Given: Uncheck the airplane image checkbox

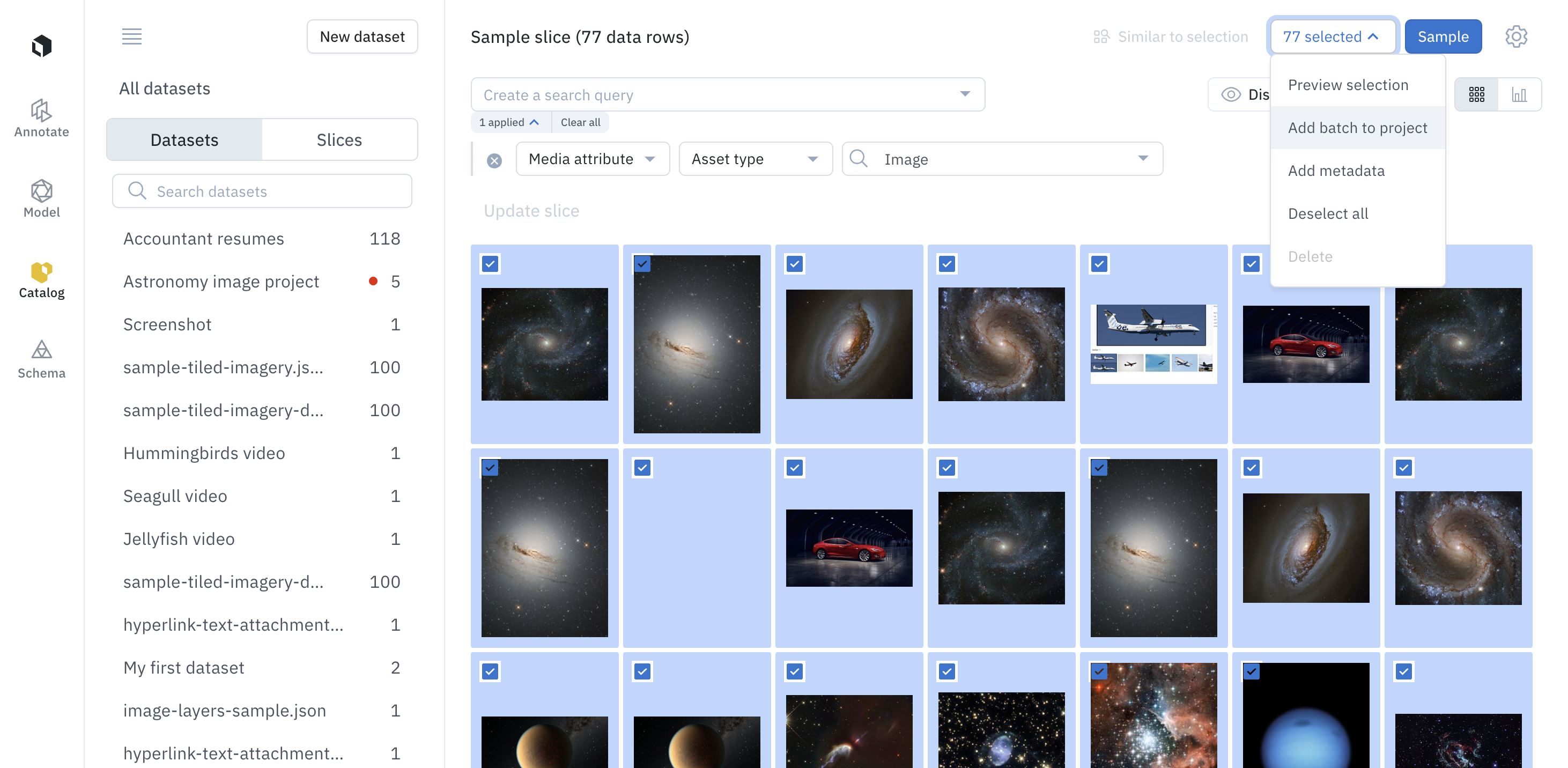Looking at the screenshot, I should 1099,264.
